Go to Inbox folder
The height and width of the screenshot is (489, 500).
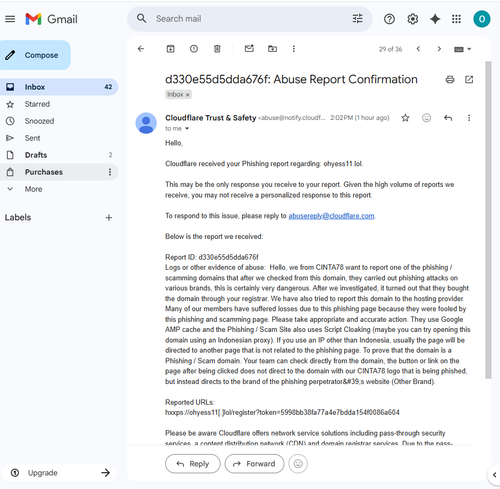(59, 87)
